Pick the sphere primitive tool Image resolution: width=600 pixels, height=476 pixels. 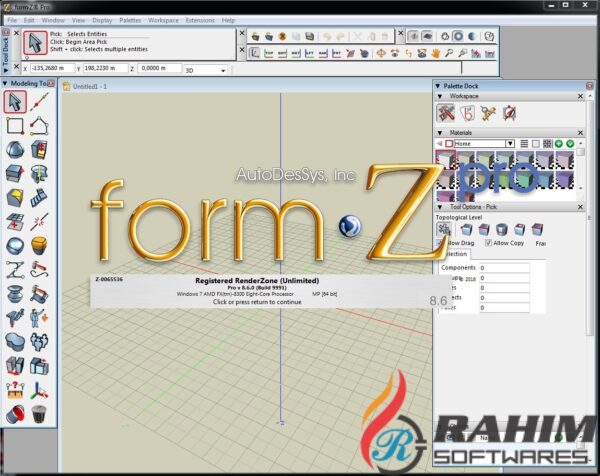[x=15, y=150]
